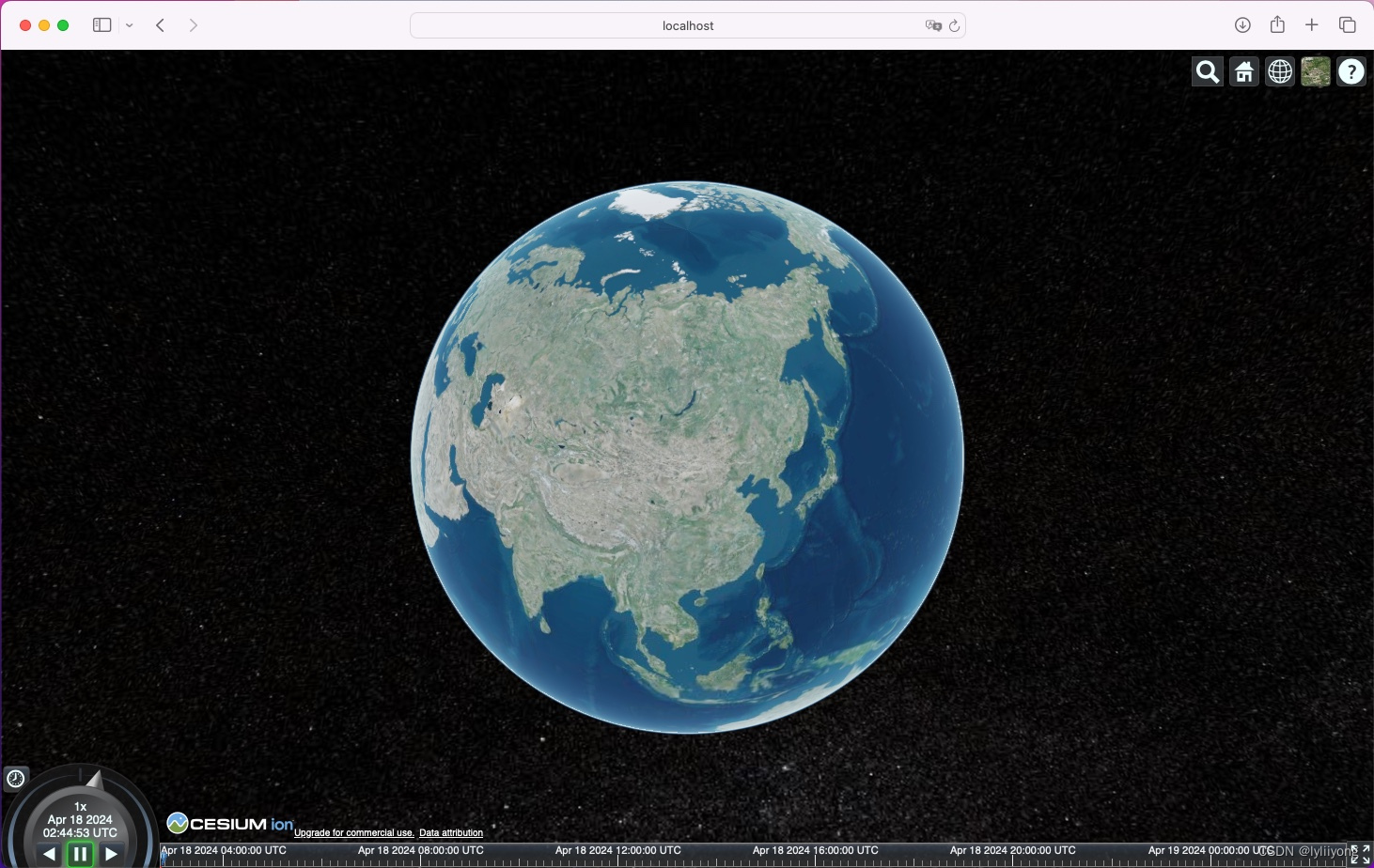Open the Data attribution link
This screenshot has width=1374, height=868.
(x=451, y=833)
